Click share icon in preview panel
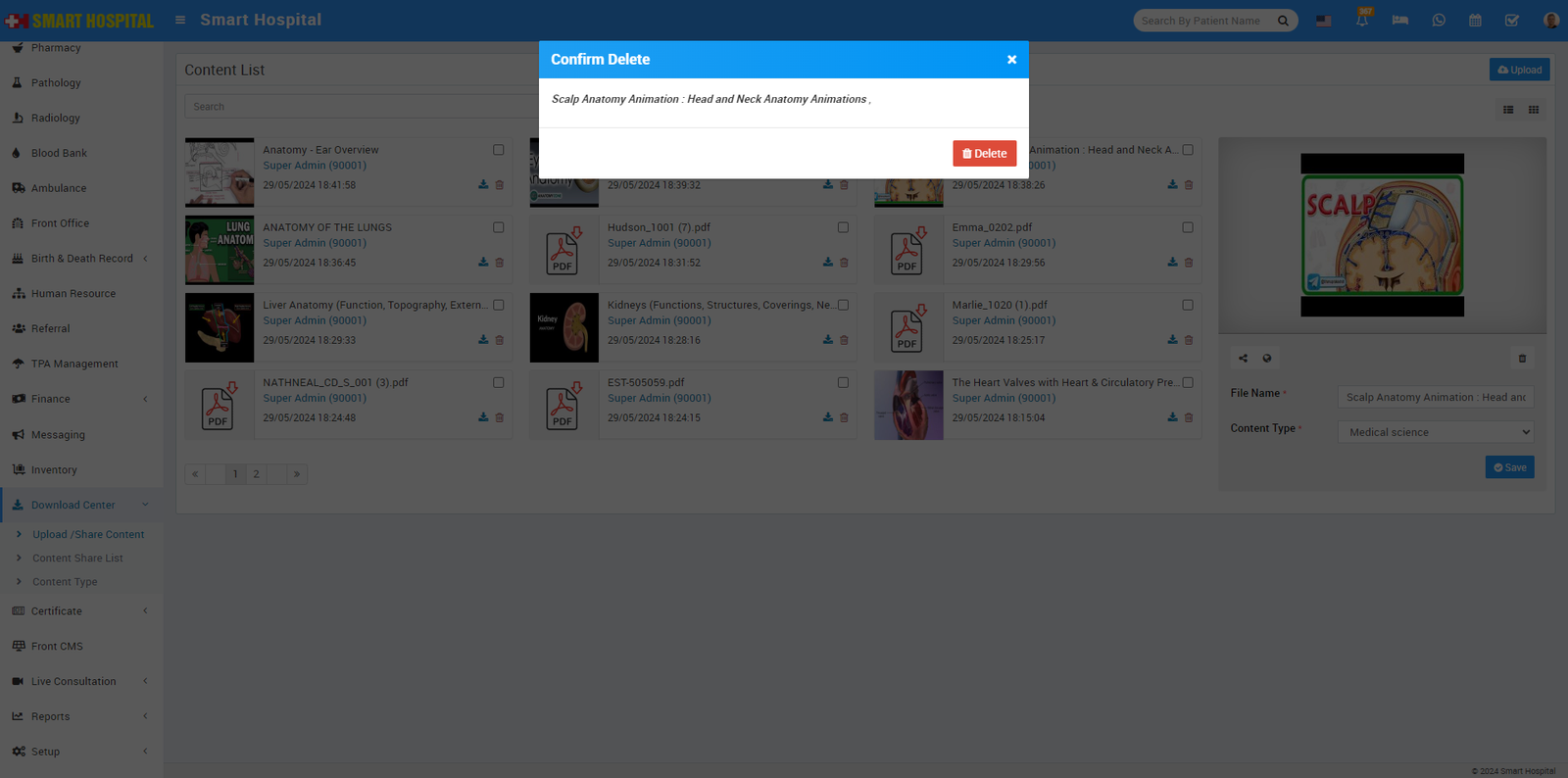The width and height of the screenshot is (1568, 778). click(x=1243, y=359)
